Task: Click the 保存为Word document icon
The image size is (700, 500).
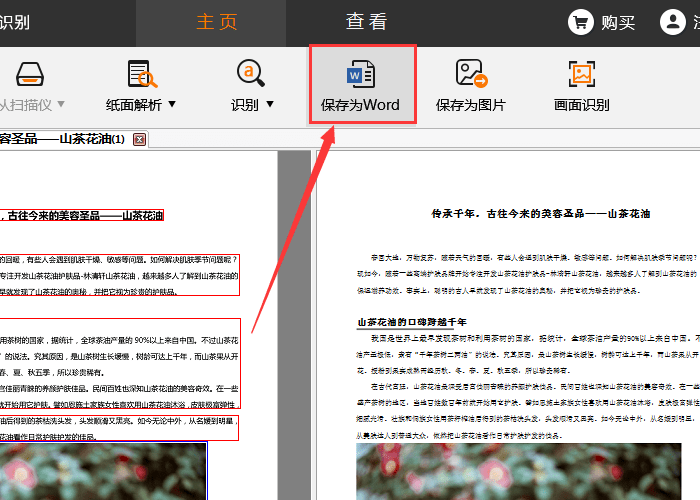Action: [361, 74]
